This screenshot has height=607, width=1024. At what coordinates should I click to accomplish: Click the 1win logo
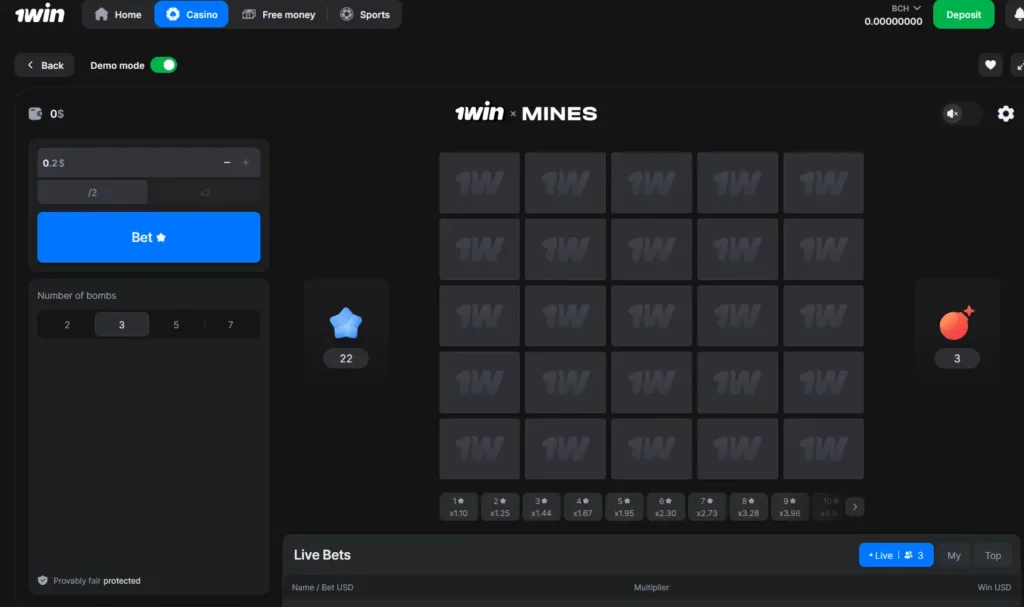tap(39, 14)
